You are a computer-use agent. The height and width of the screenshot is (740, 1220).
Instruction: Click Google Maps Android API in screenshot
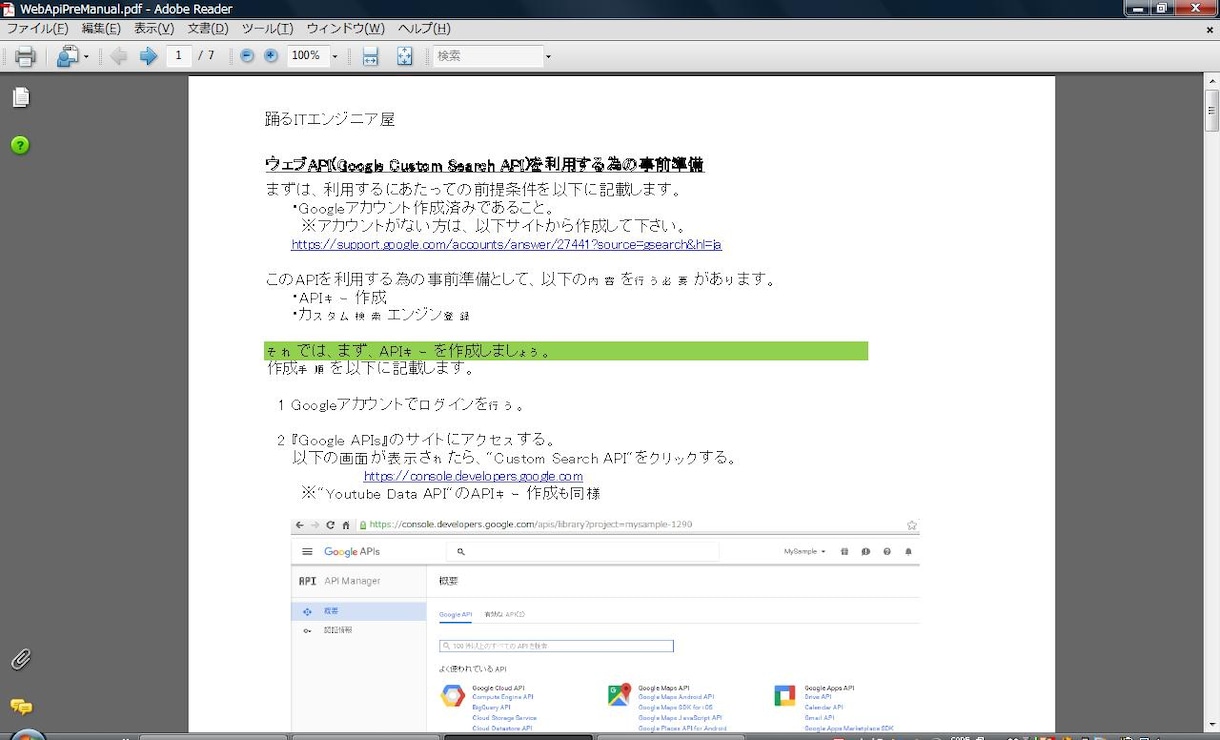point(676,697)
